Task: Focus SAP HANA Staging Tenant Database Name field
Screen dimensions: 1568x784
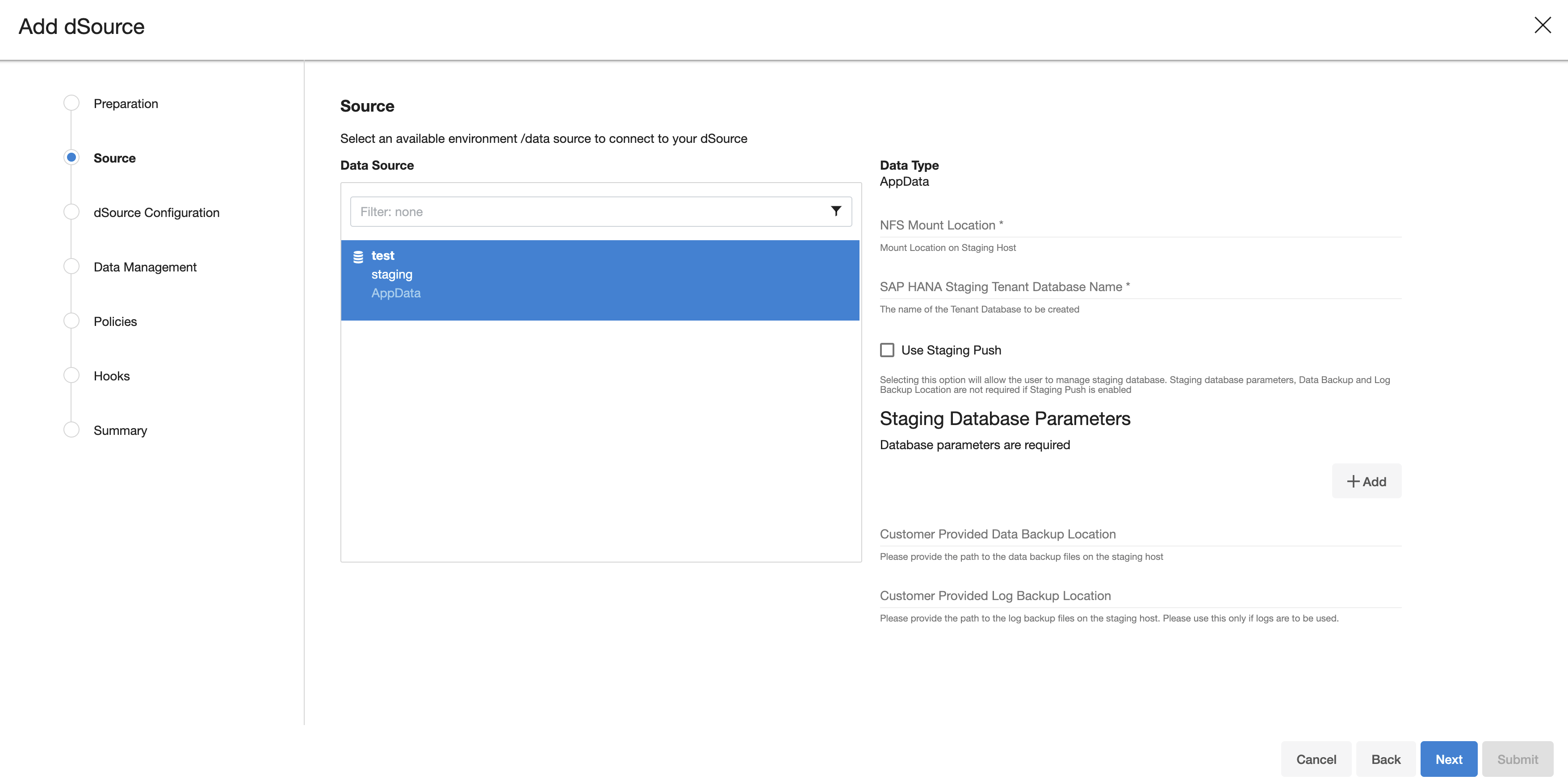Action: (x=1140, y=287)
